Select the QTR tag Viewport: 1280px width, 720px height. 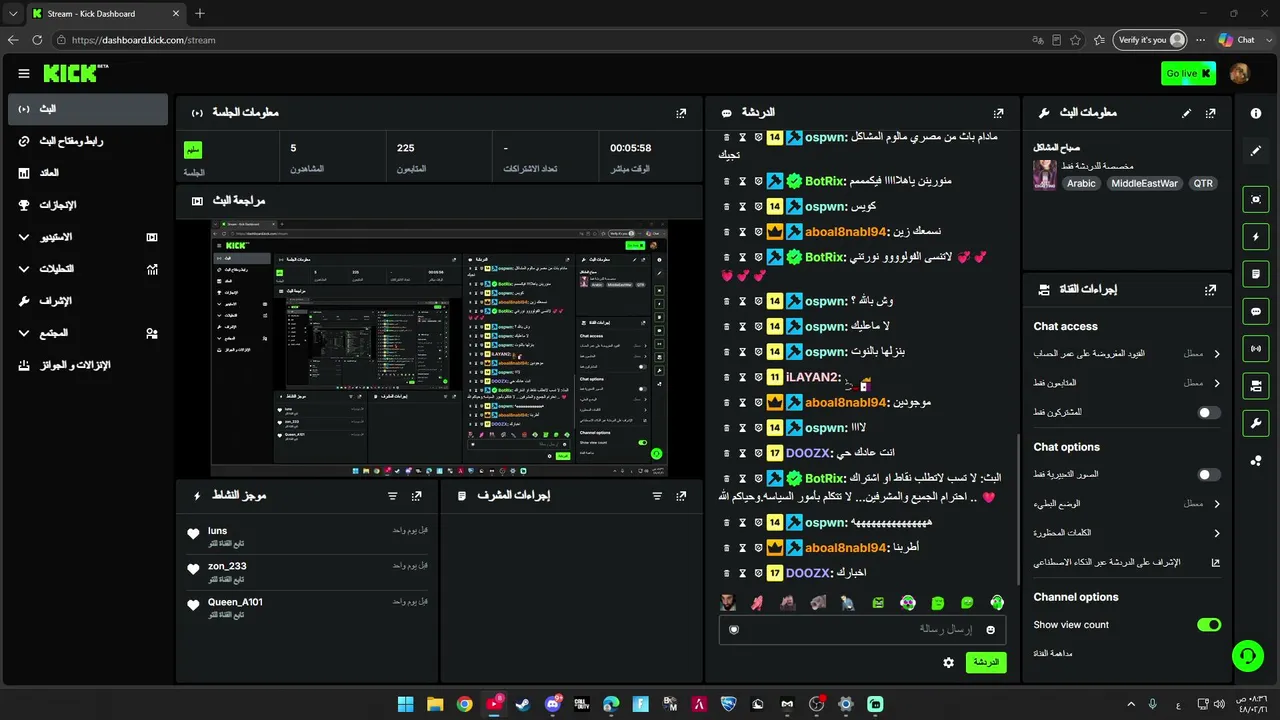click(x=1203, y=184)
